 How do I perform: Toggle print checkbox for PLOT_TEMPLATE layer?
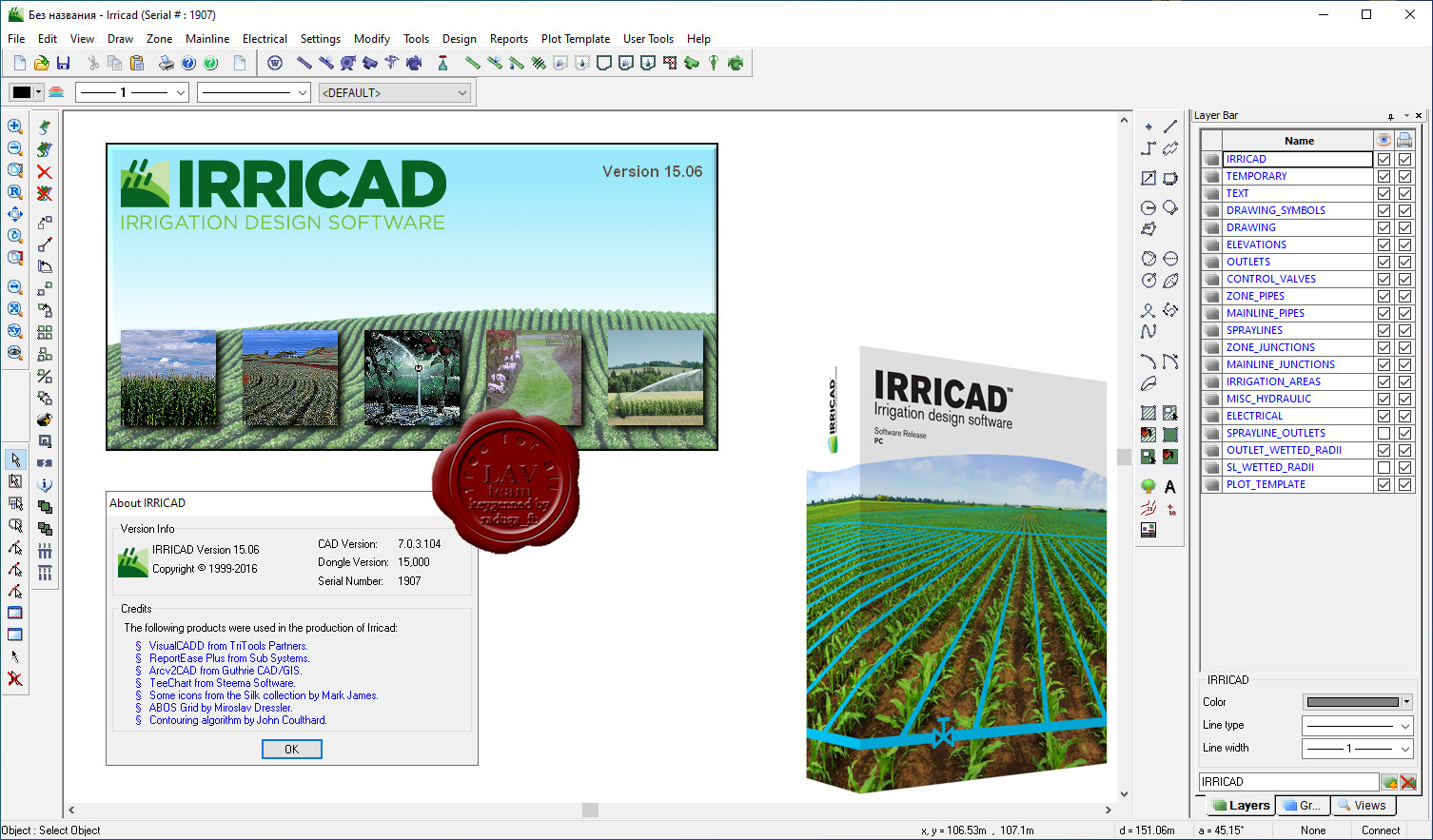click(1404, 484)
